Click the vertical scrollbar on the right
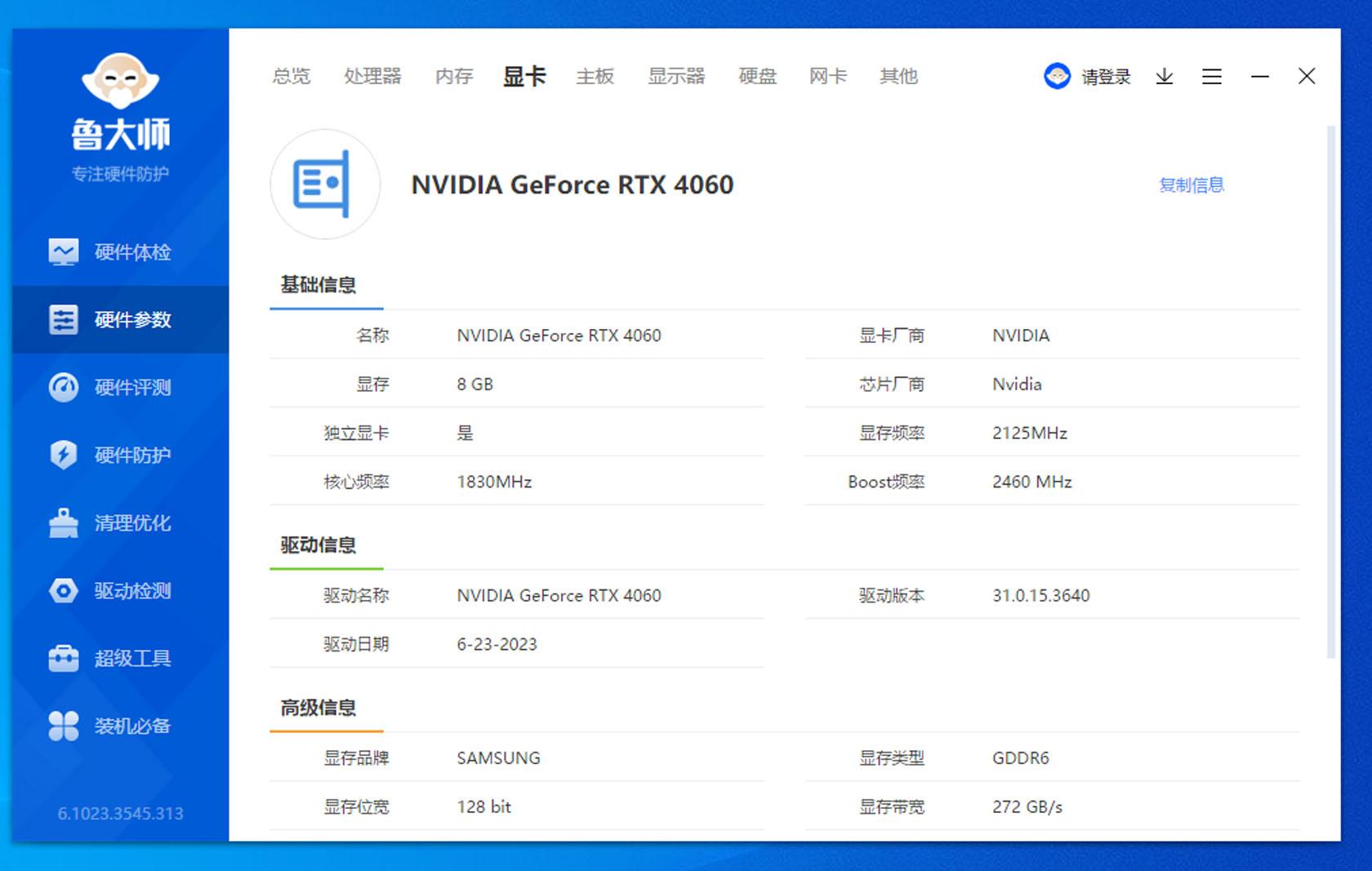 point(1331,392)
